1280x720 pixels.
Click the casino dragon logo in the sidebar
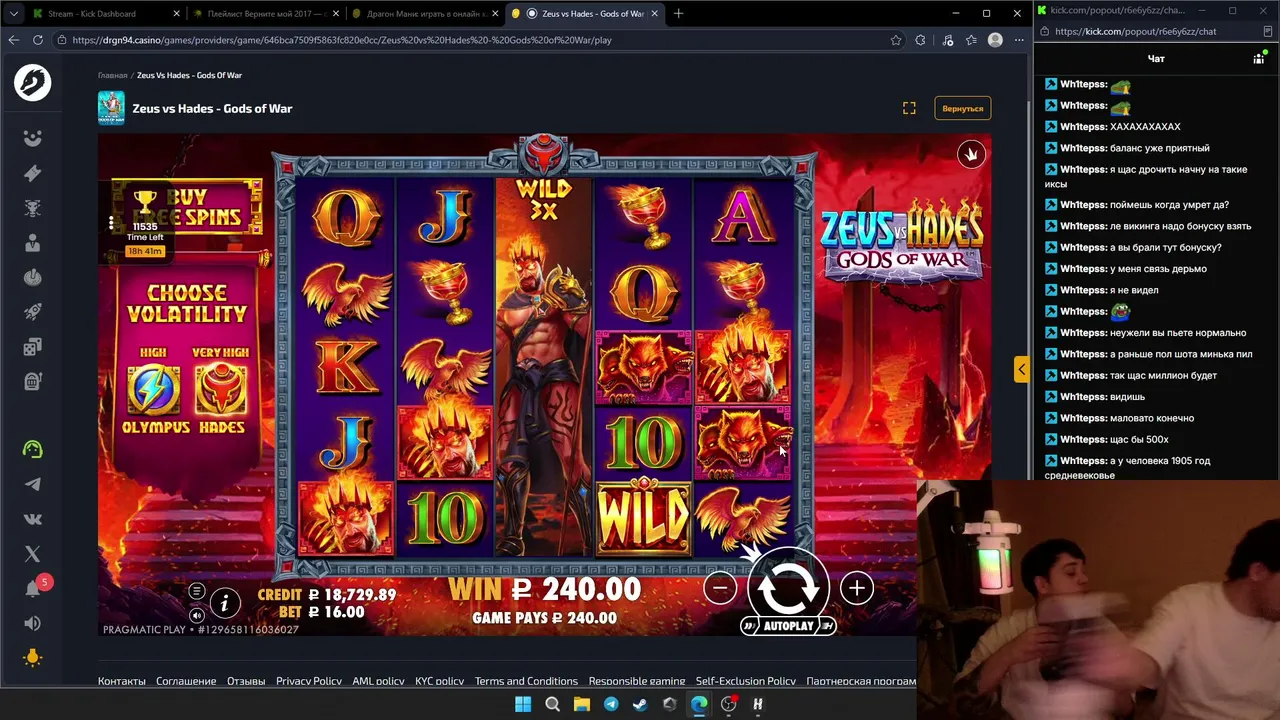32,82
